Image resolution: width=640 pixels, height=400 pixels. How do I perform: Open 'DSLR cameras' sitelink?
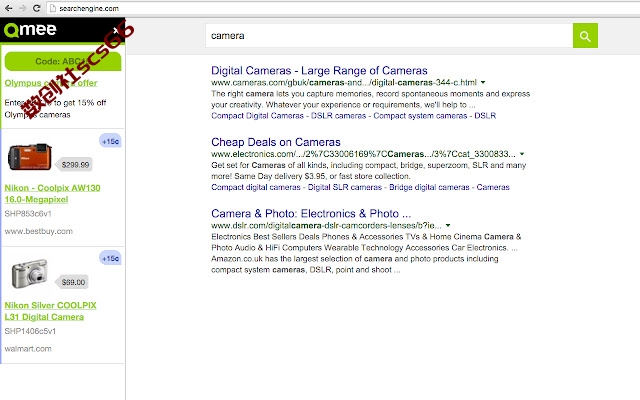coord(338,116)
